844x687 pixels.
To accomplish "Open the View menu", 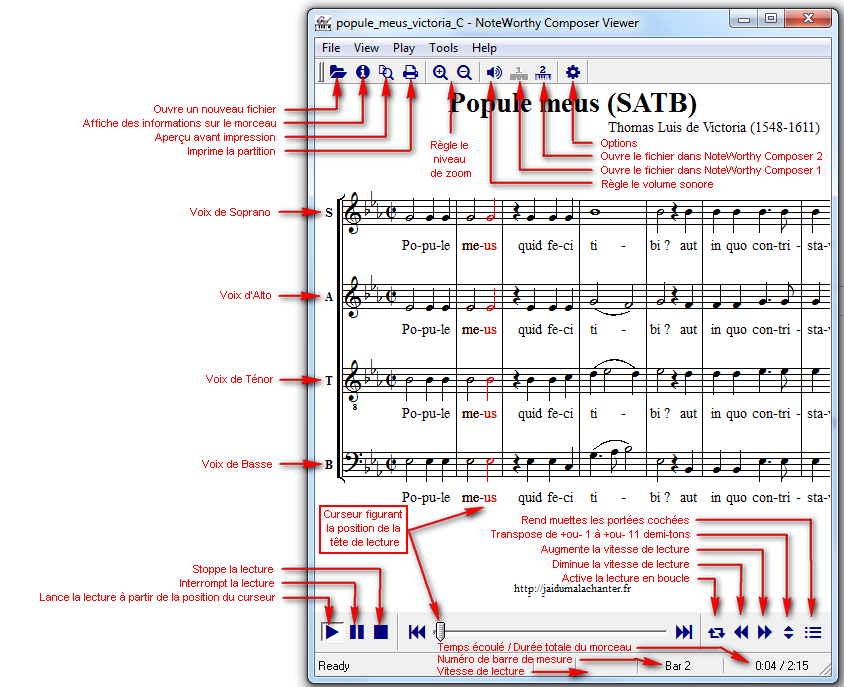I will point(366,48).
